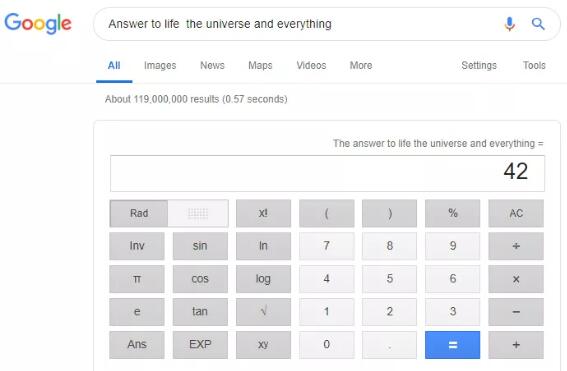Hit the blue equals key
Image resolution: width=567 pixels, height=371 pixels.
point(452,345)
